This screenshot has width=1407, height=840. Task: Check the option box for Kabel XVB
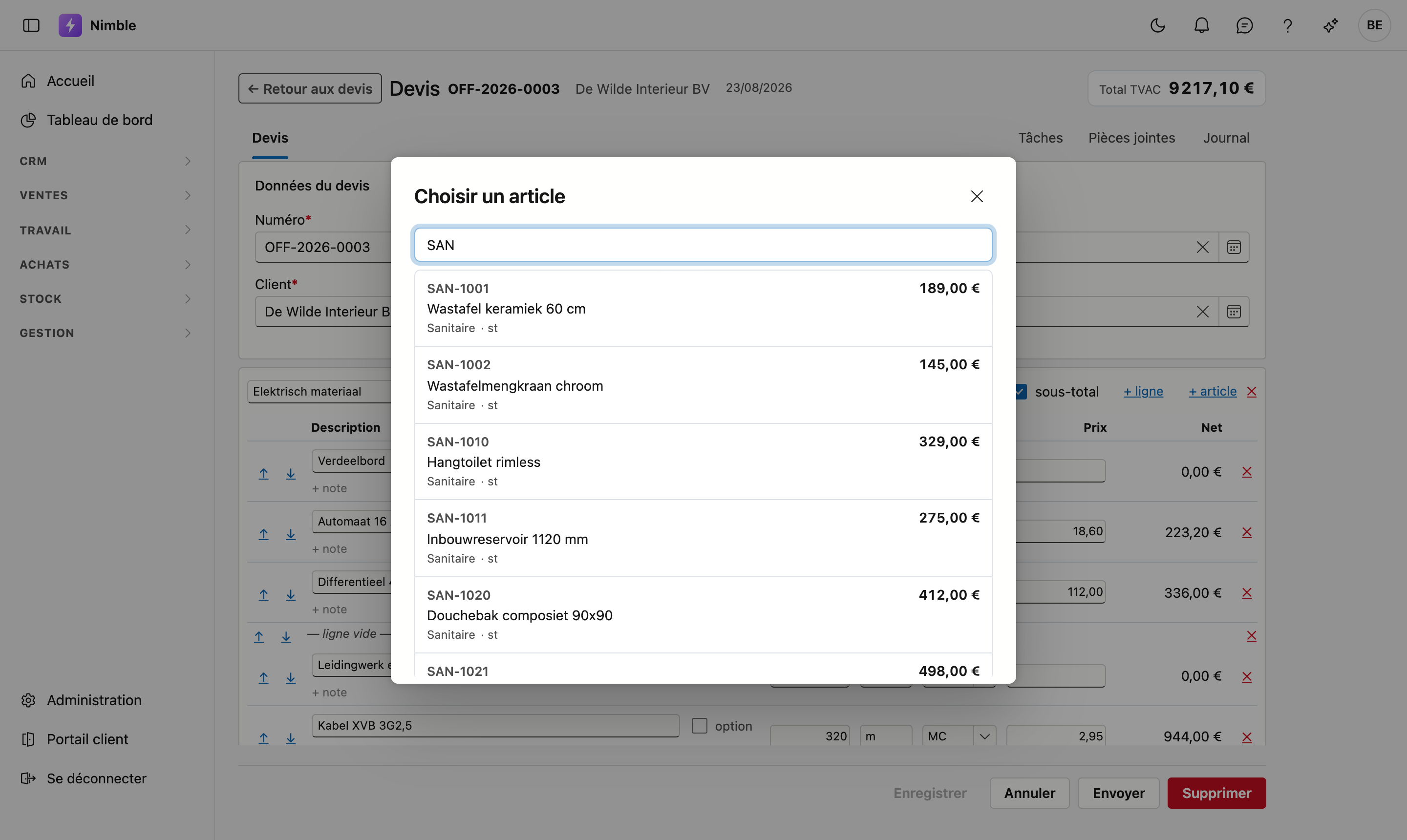tap(699, 725)
